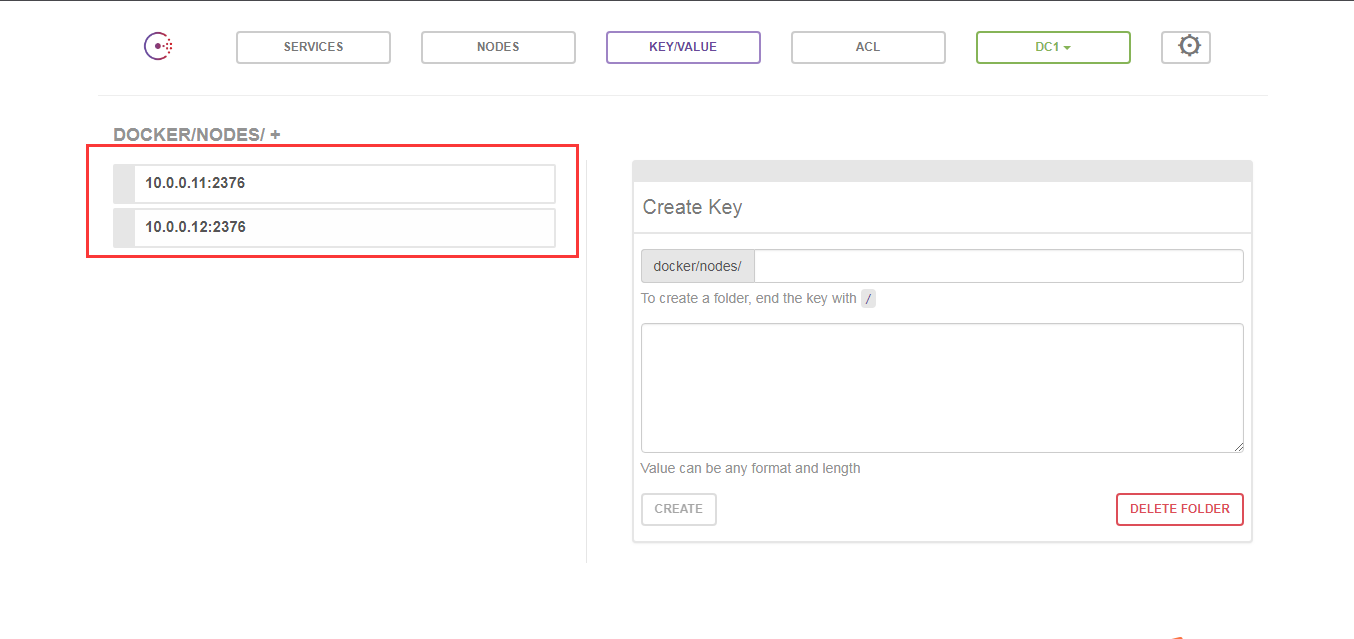
Task: Open the 10.0.0.11:2376 key entry
Action: click(334, 184)
